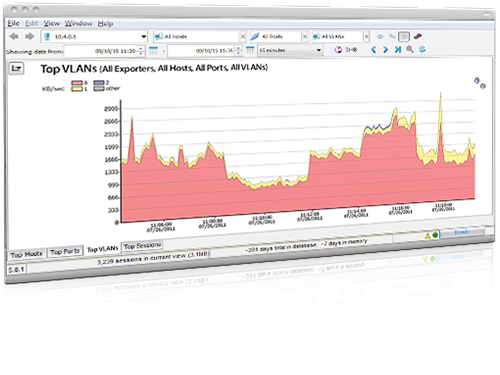Switch to the Top Ports tab
This screenshot has height=375, width=500.
[x=65, y=252]
